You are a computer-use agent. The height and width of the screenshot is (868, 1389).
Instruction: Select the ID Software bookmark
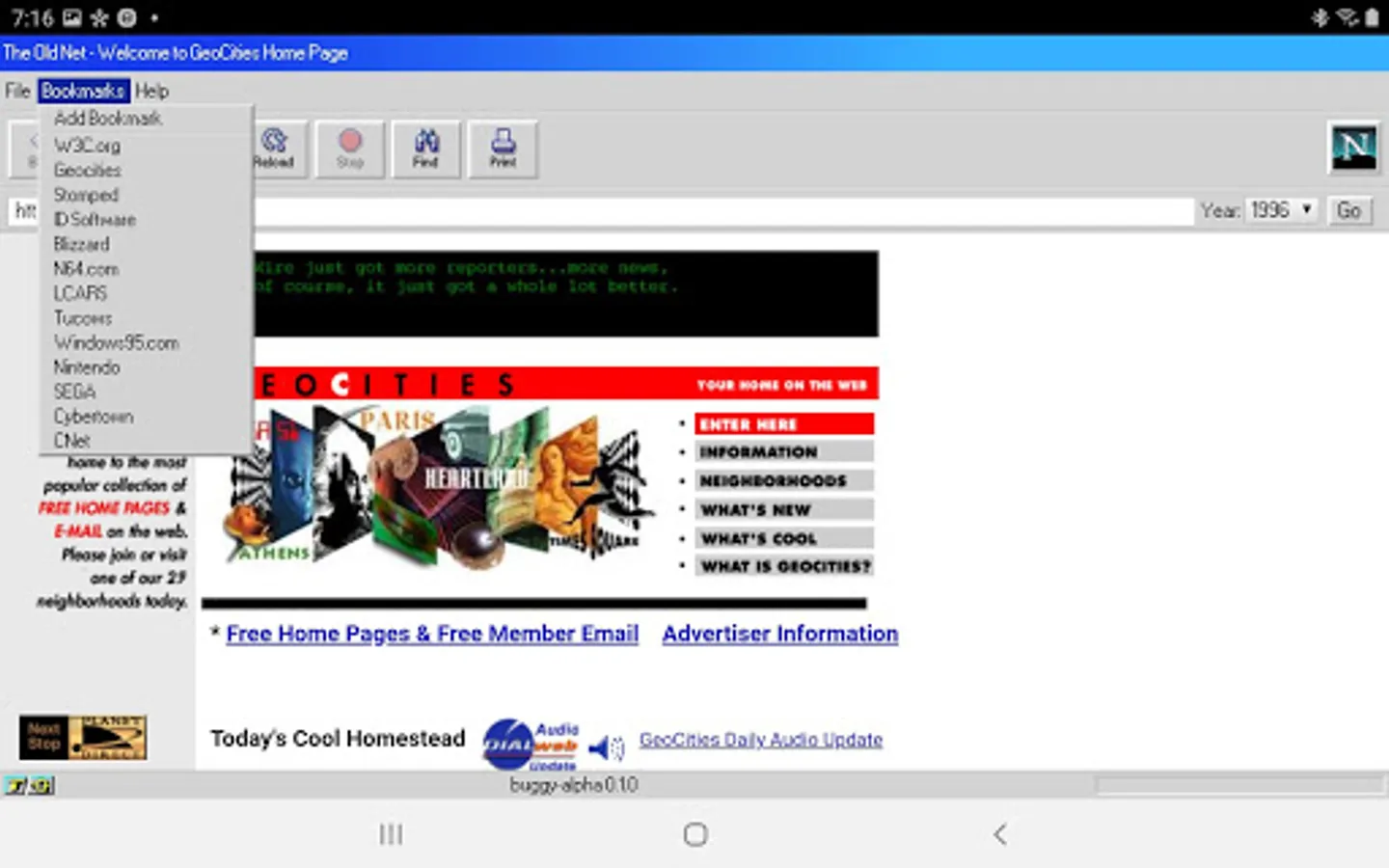point(145,219)
